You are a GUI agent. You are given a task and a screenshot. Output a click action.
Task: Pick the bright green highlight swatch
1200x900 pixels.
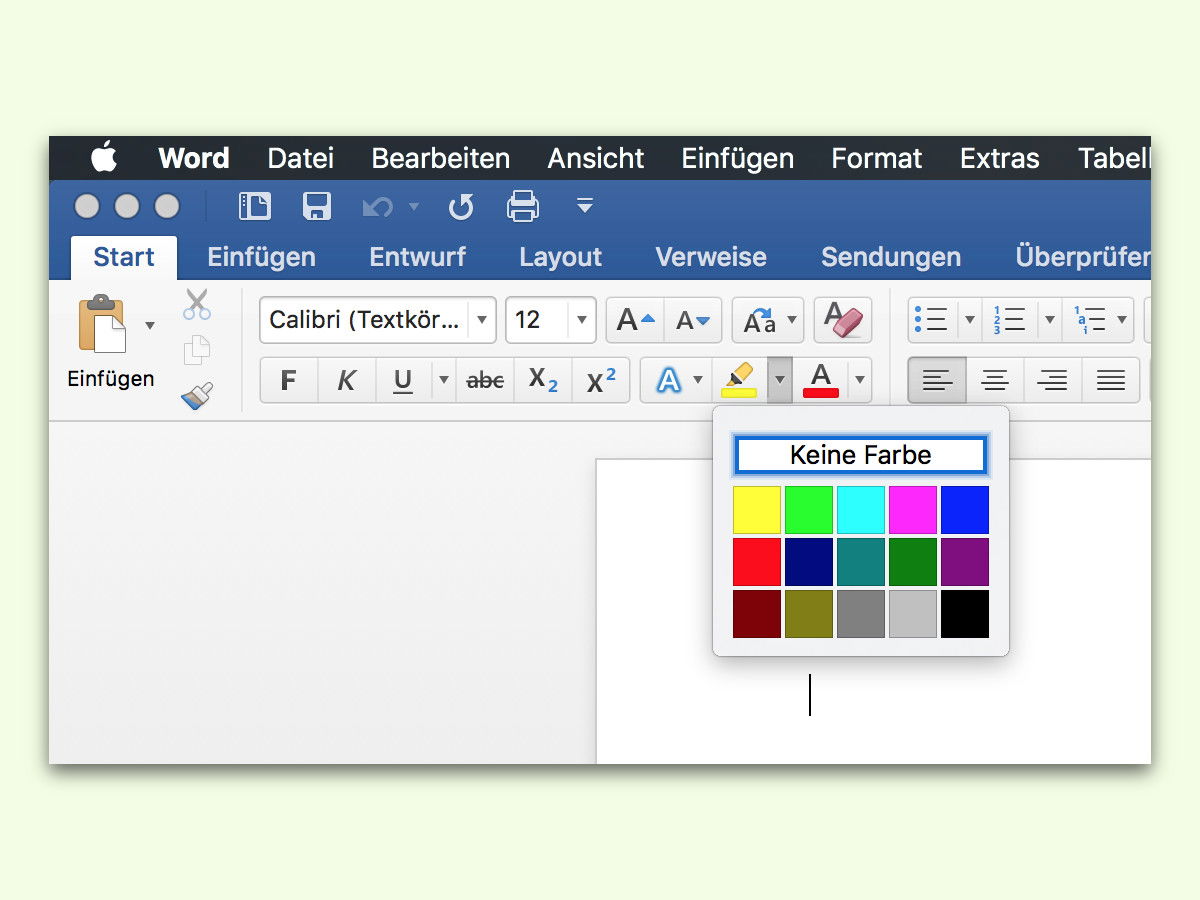(809, 510)
